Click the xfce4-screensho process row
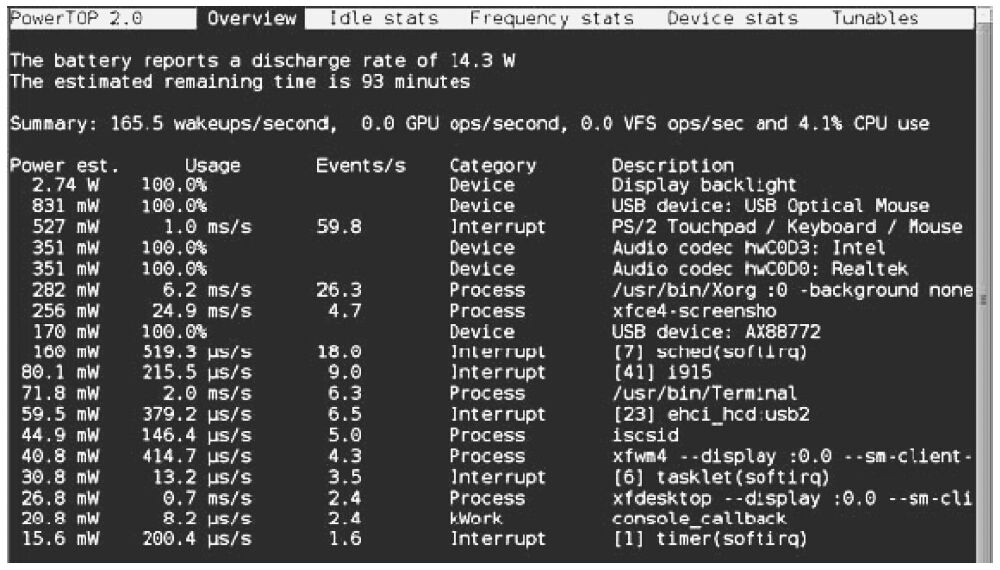 click(491, 311)
